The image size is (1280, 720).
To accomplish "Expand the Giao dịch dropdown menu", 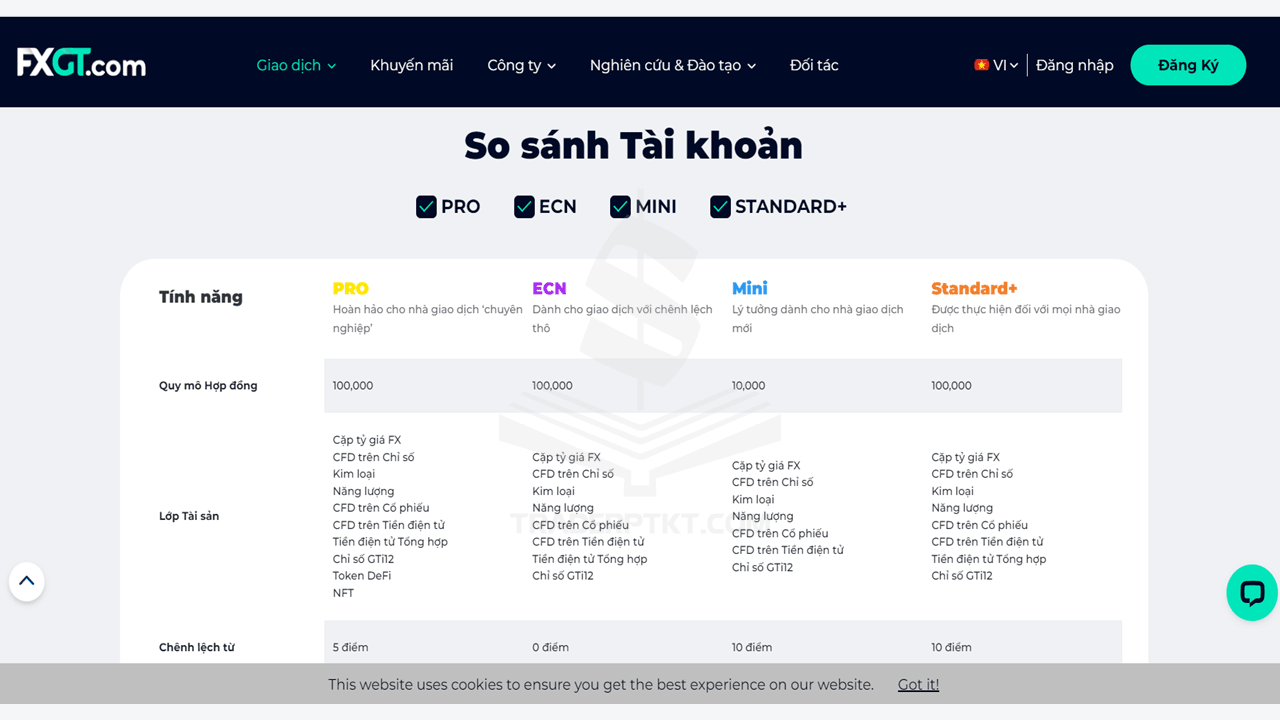I will tap(296, 65).
